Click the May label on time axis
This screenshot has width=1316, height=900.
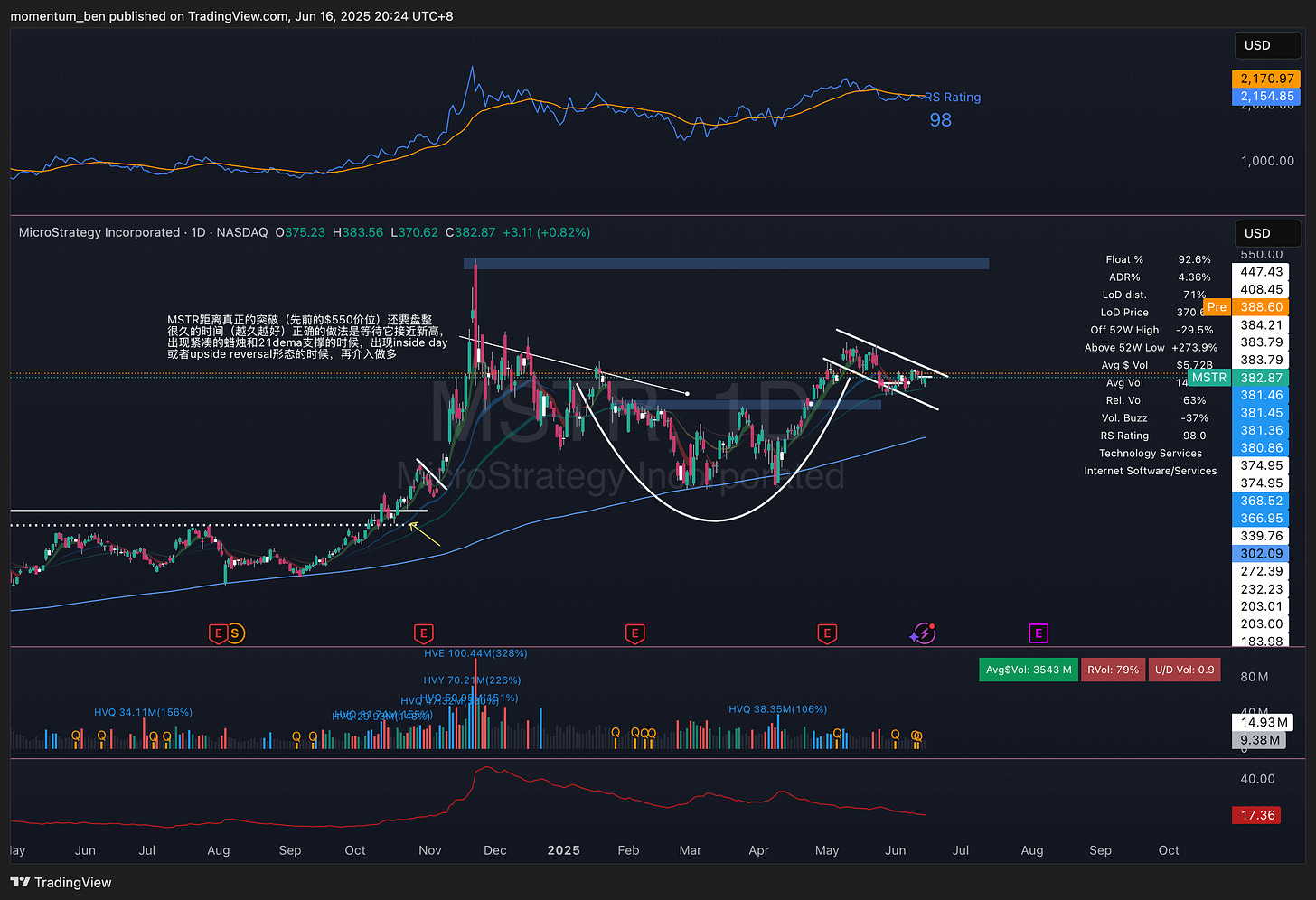(x=827, y=850)
